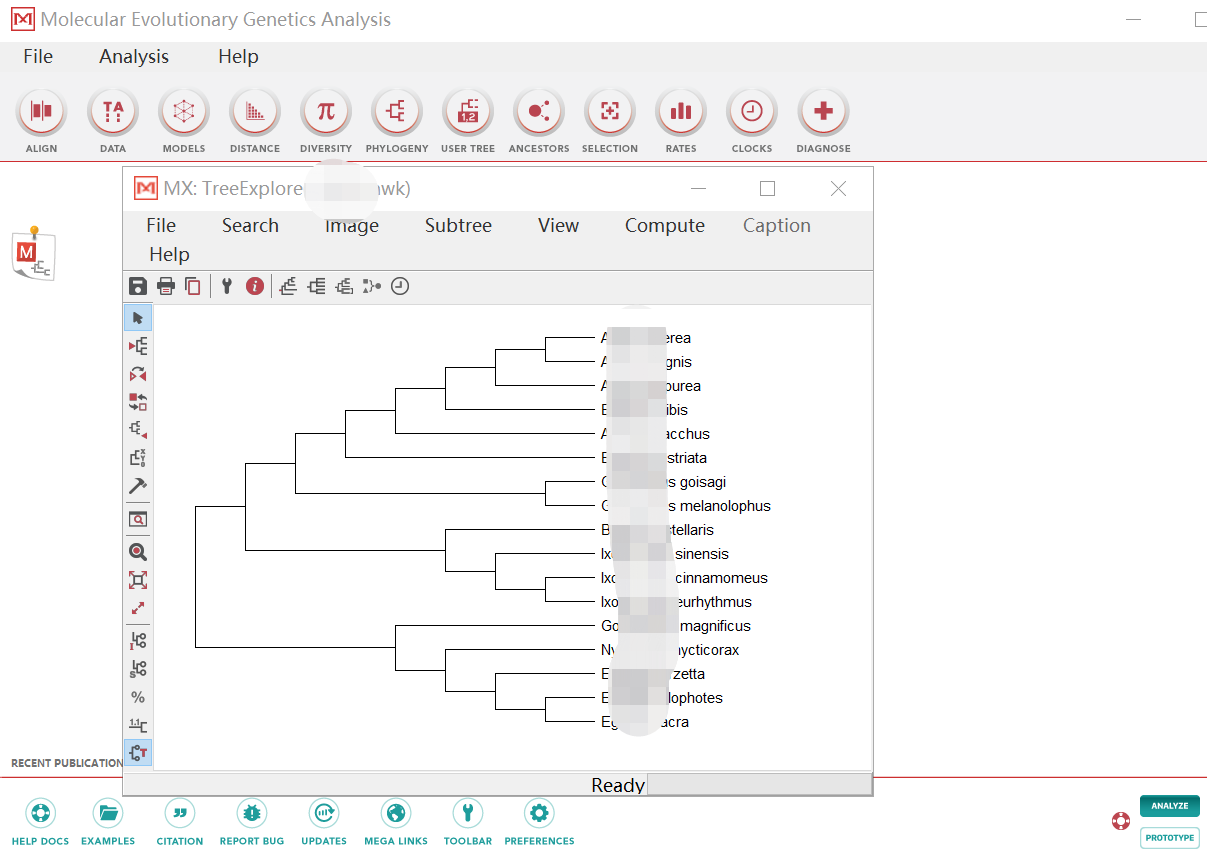Image resolution: width=1207 pixels, height=849 pixels.
Task: Open tree options with the wrench icon
Action: click(227, 287)
